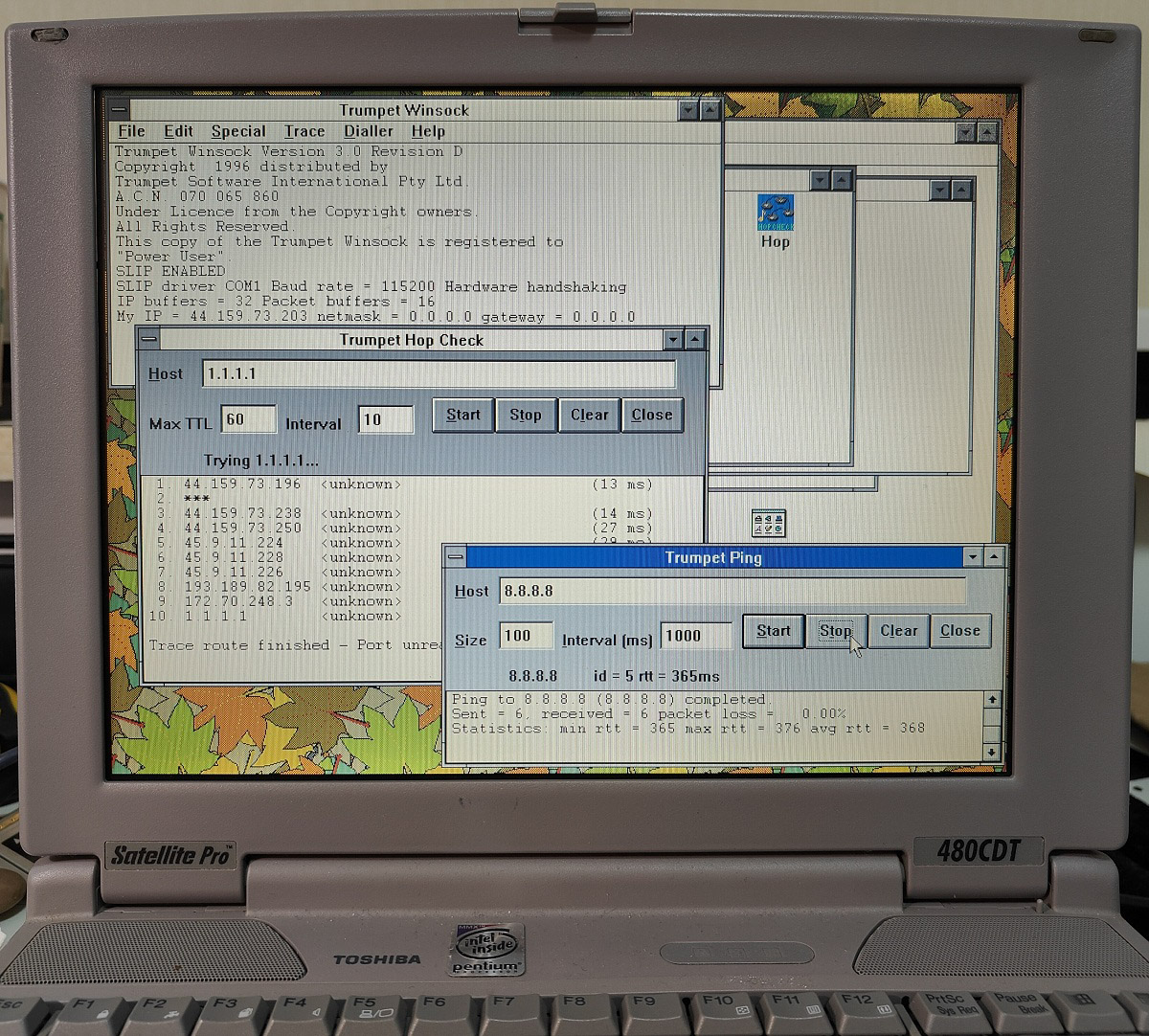Click Statistics min rtt line in Ping
Viewport: 1149px width, 1036px height.
coord(688,729)
